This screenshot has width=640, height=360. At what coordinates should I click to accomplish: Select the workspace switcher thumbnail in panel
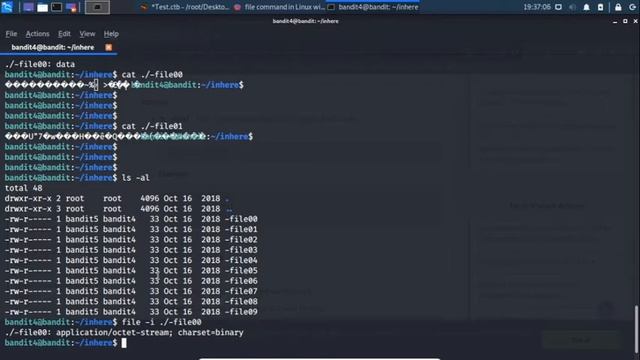(x=97, y=7)
